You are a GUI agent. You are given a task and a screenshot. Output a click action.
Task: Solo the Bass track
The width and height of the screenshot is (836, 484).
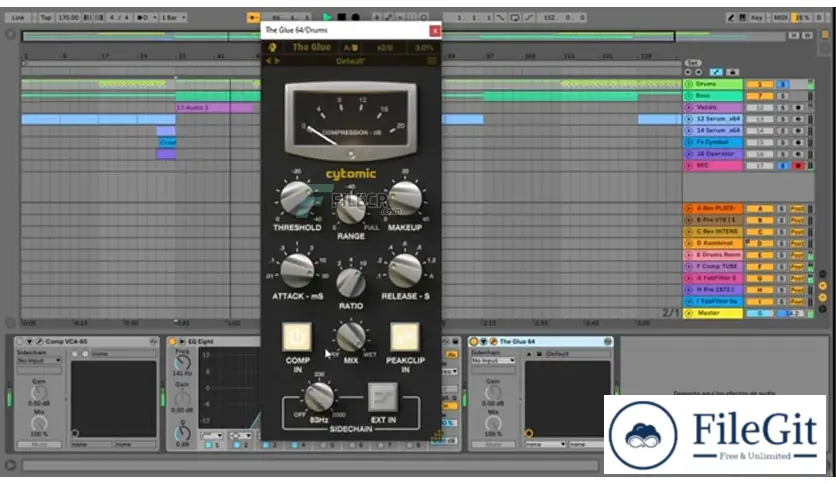(x=782, y=96)
